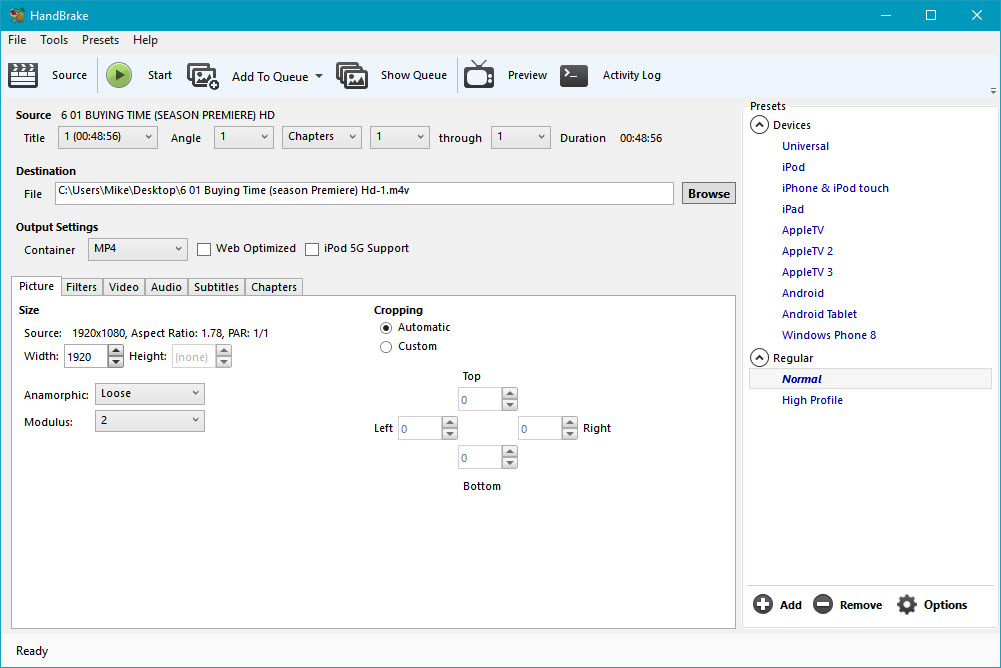Click the Preview television icon
1001x668 pixels.
[479, 75]
